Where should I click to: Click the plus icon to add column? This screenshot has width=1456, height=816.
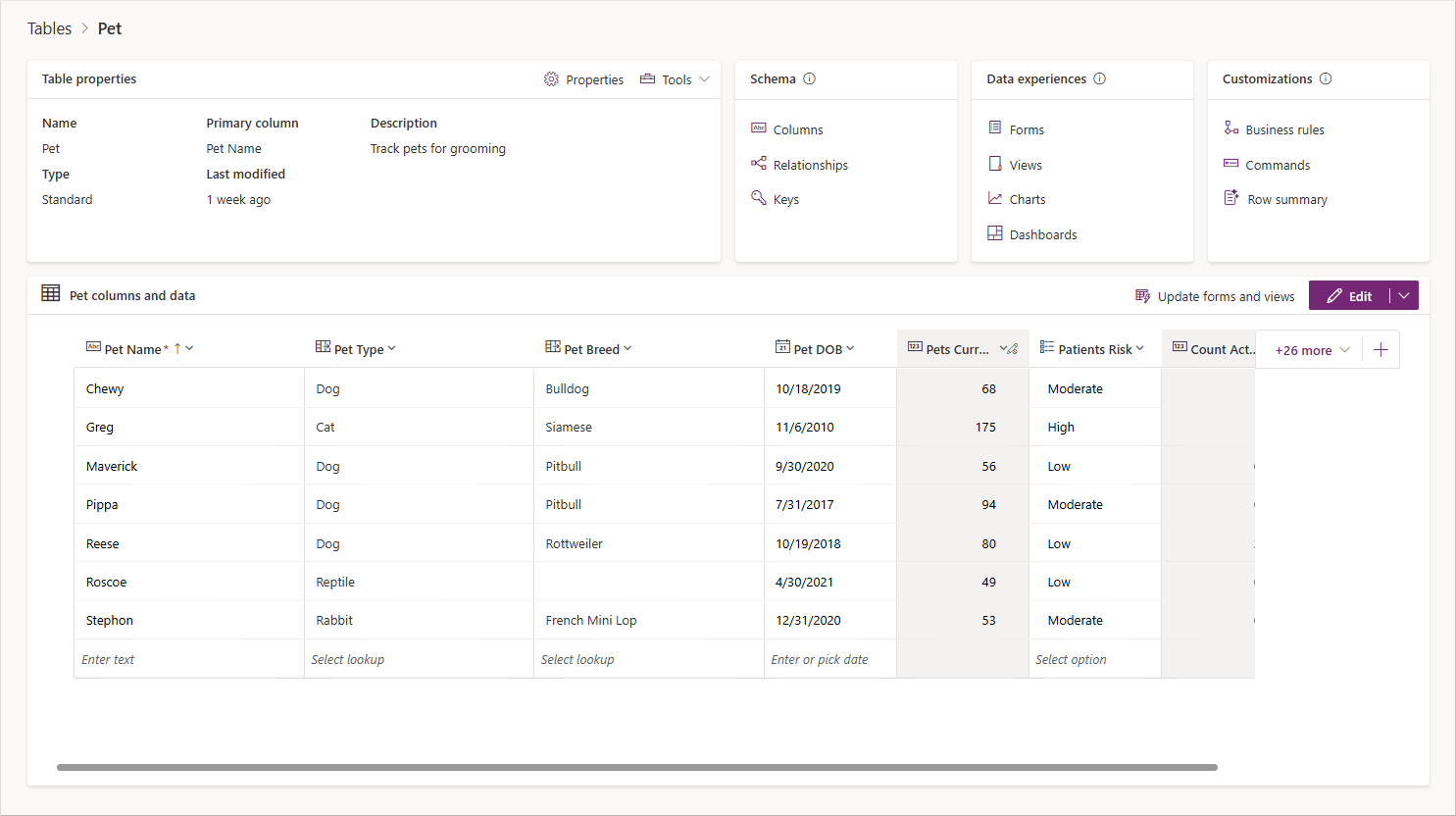[1381, 350]
